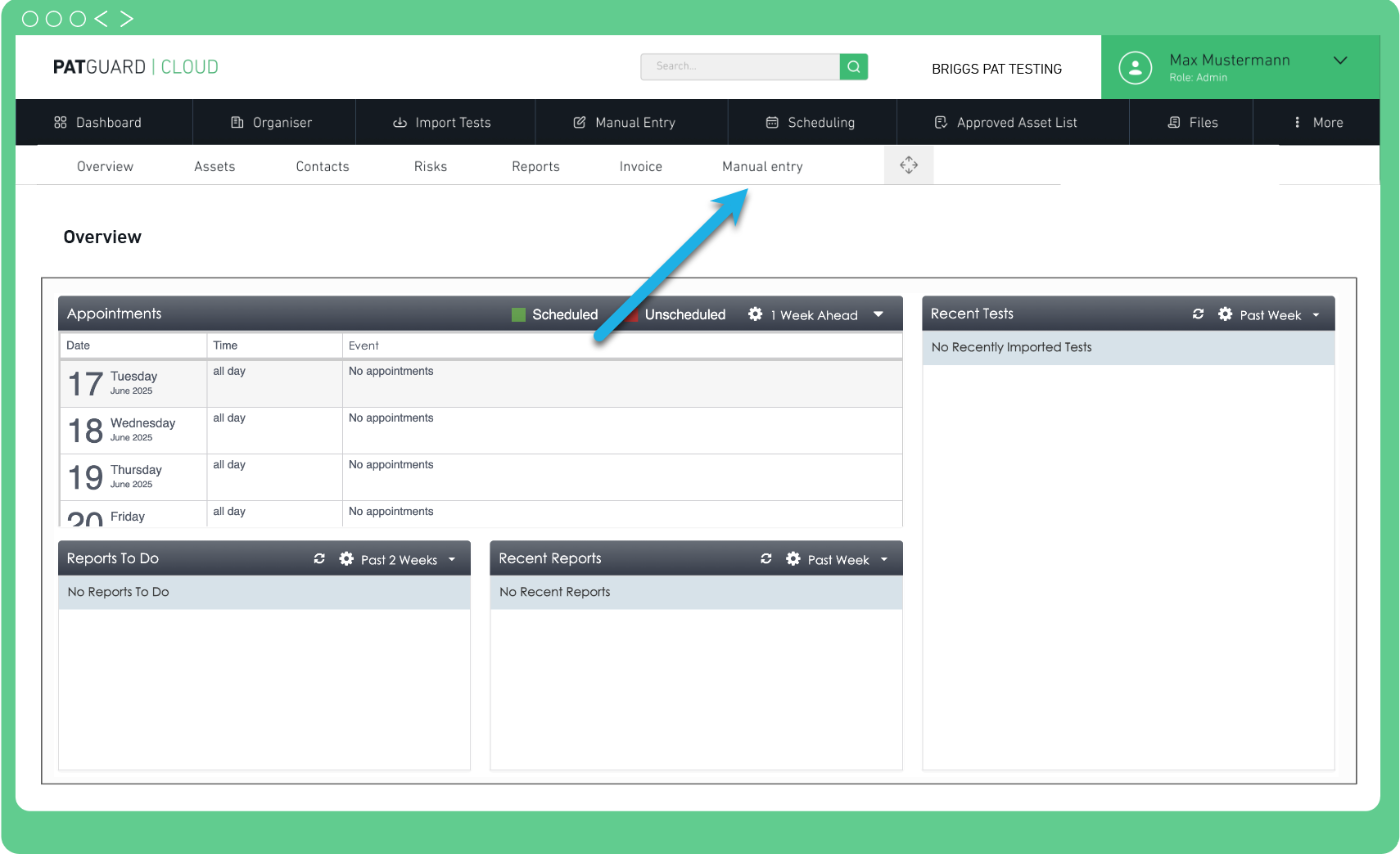Open Recent Tests settings gear
The image size is (1400, 858).
tap(1226, 314)
